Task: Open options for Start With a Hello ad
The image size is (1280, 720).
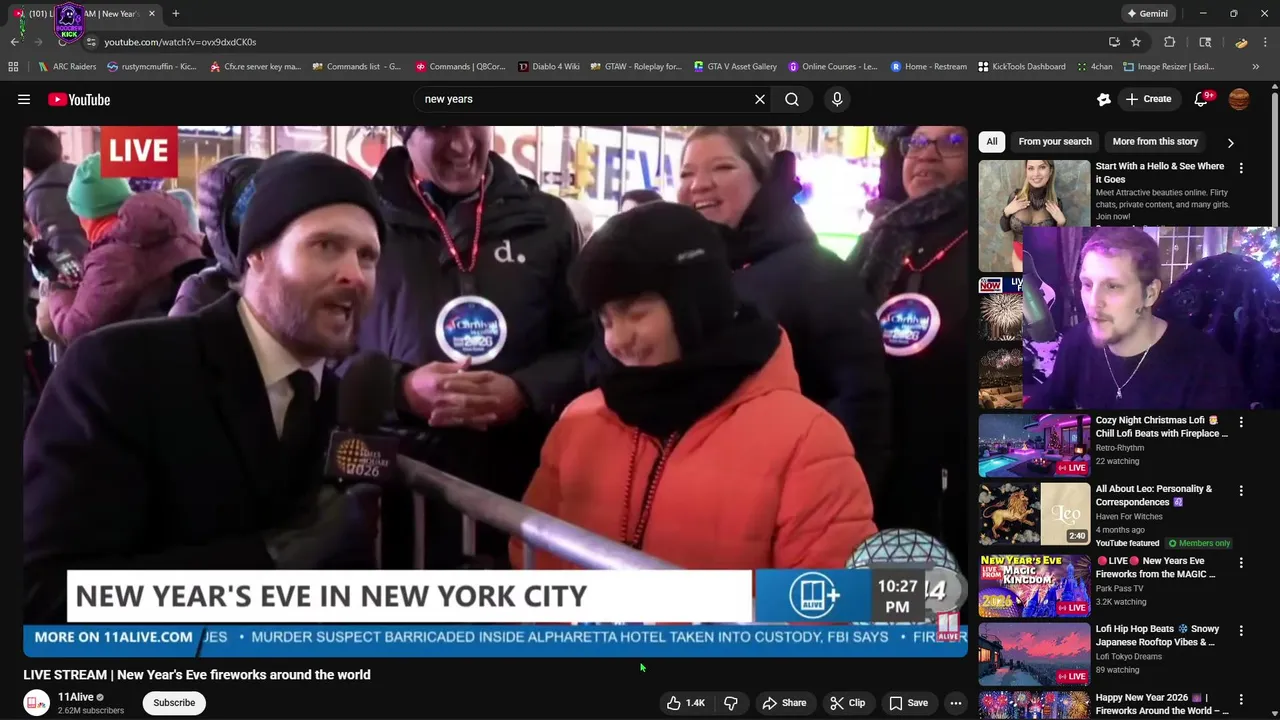Action: (1241, 168)
